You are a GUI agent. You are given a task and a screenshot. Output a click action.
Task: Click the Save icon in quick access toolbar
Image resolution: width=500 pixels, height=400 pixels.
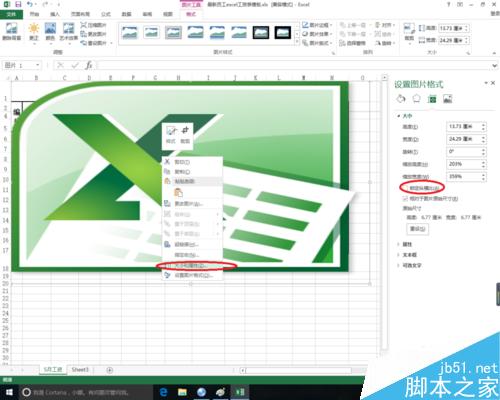pyautogui.click(x=18, y=4)
